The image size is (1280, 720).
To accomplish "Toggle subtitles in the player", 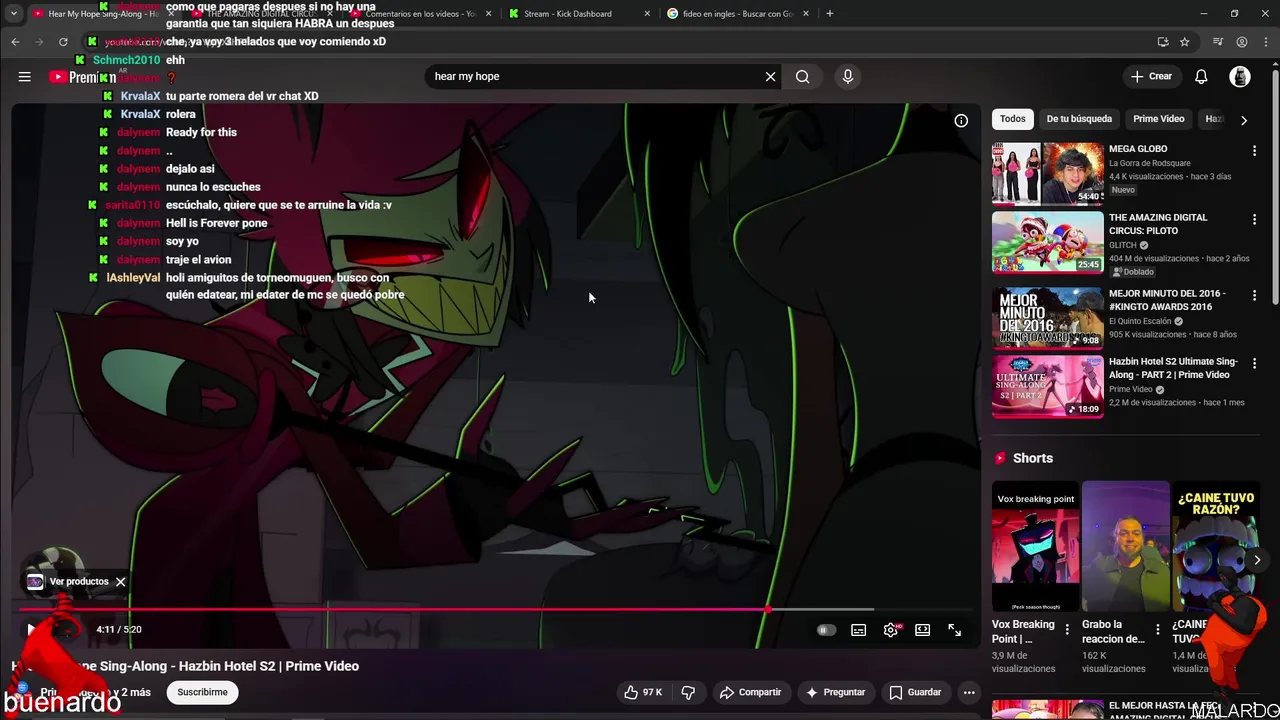I will pyautogui.click(x=858, y=630).
